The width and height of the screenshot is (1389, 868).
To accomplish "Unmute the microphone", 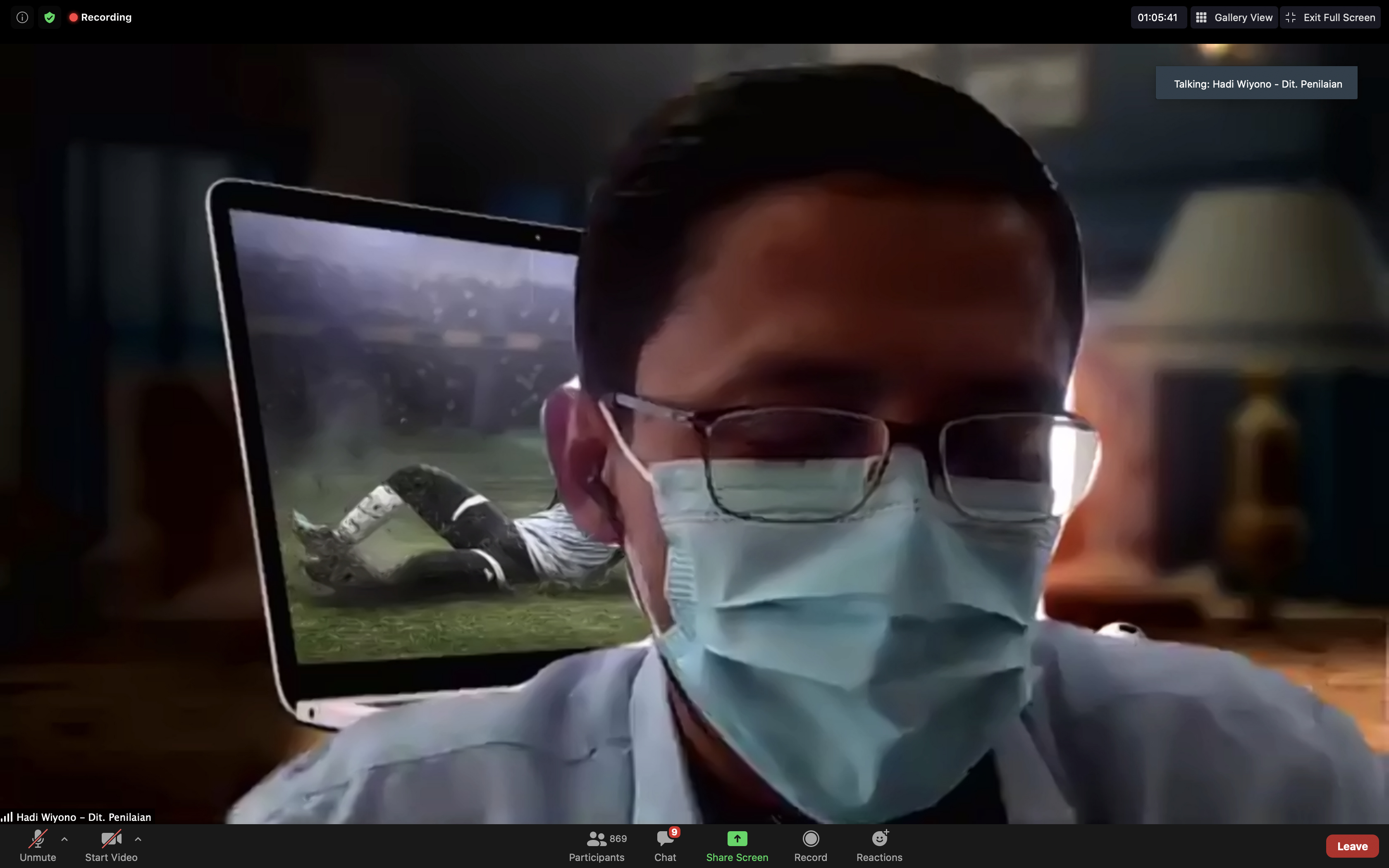I will click(38, 846).
